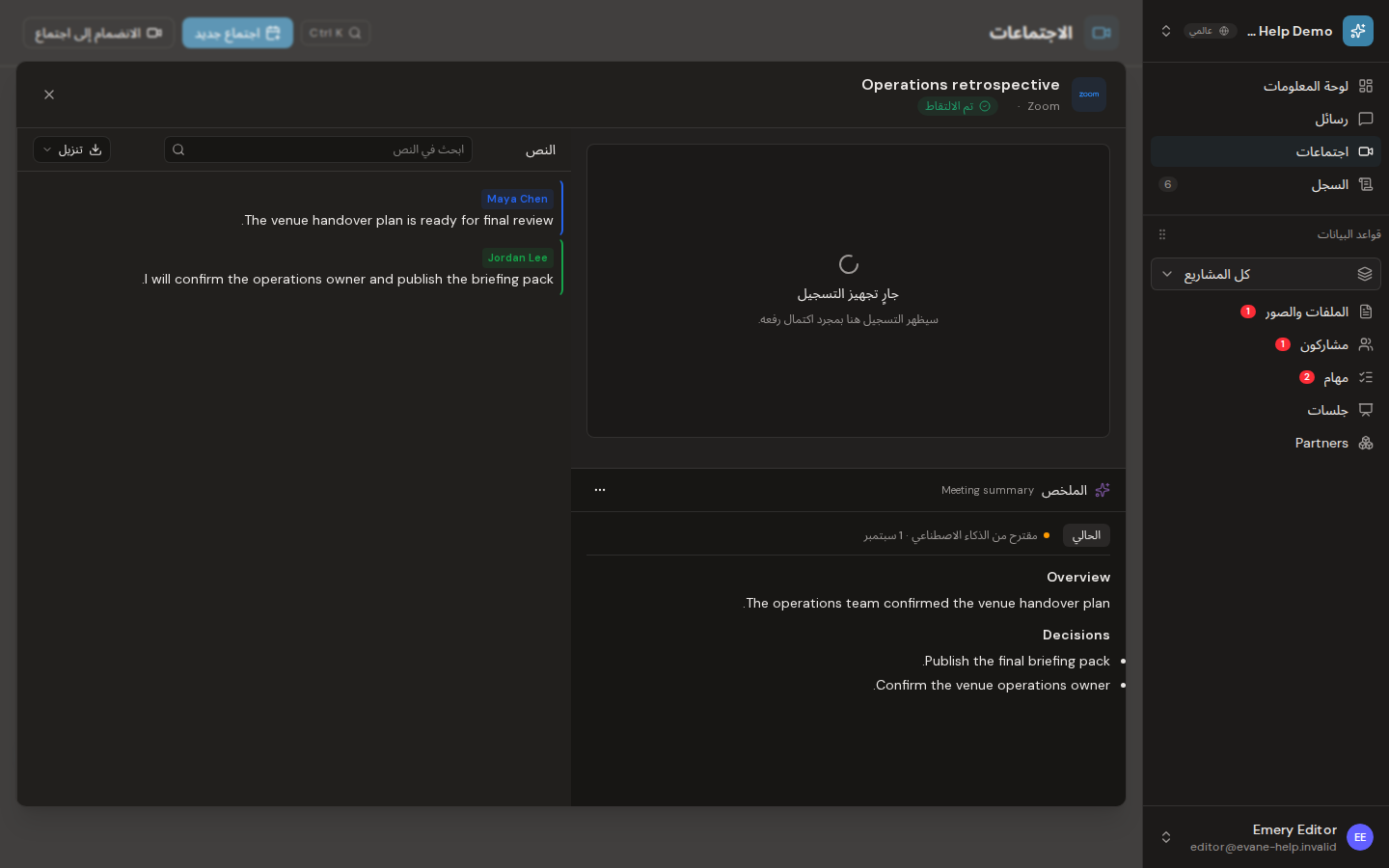This screenshot has height=868, width=1389.
Task: Select the operations owner briefing pack transcript line
Action: (x=348, y=279)
